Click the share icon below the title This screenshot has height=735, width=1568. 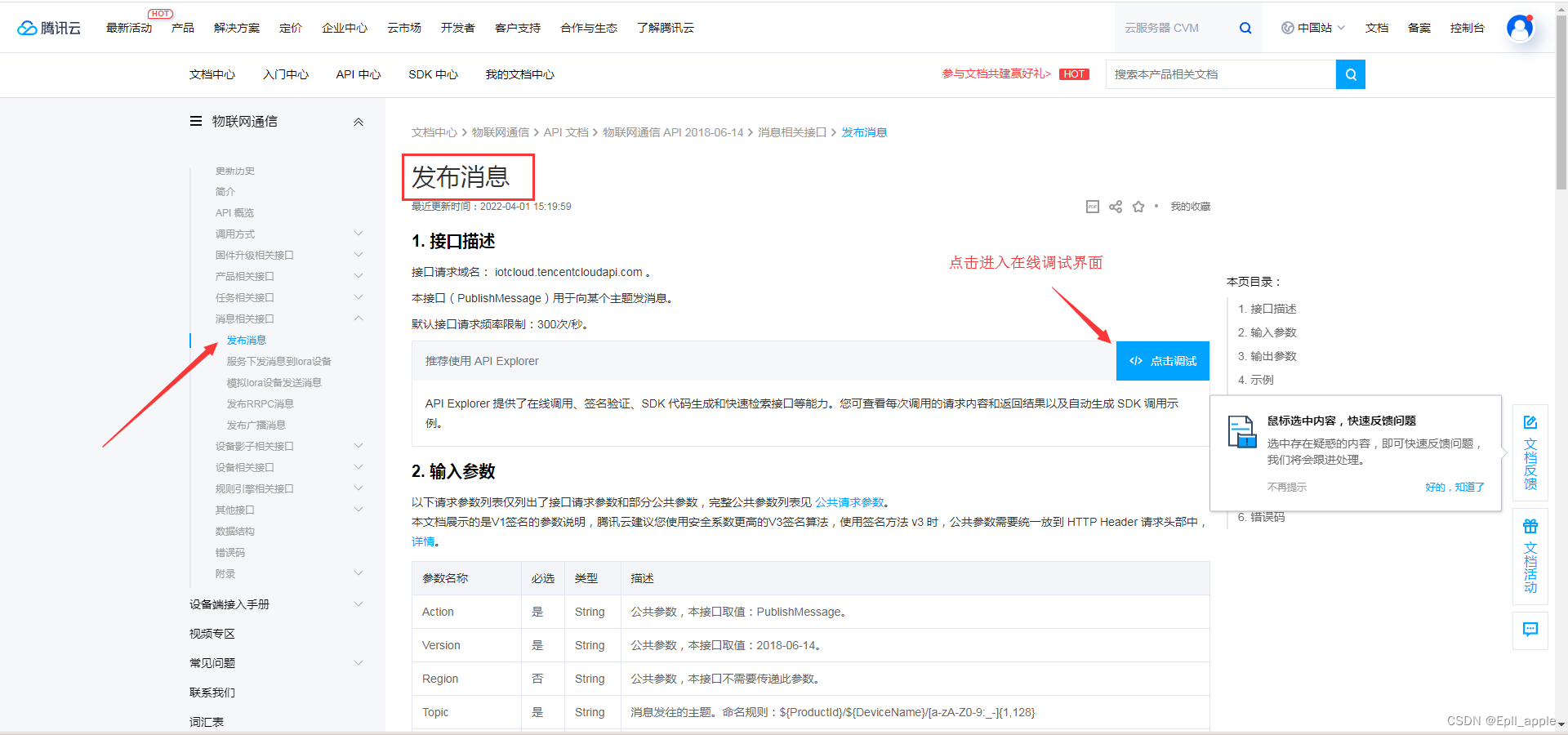point(1116,207)
